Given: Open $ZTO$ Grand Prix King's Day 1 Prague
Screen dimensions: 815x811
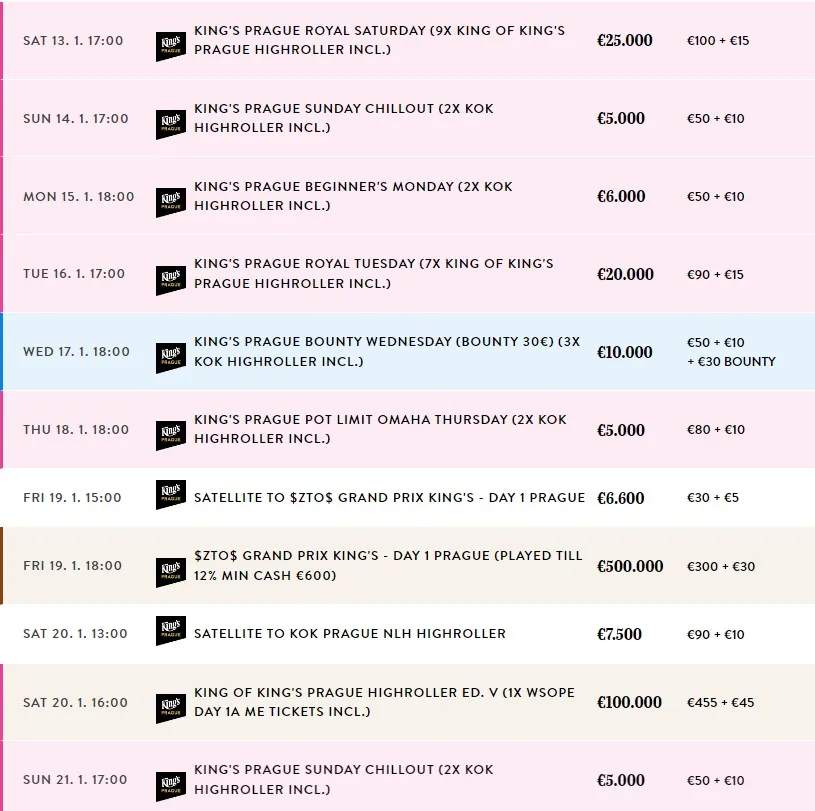Looking at the screenshot, I should click(388, 565).
